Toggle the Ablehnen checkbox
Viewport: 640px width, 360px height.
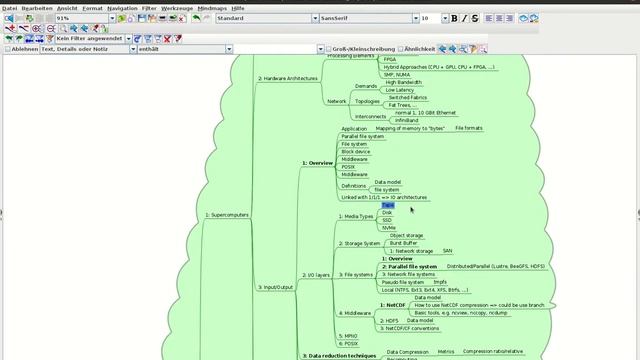pyautogui.click(x=7, y=49)
